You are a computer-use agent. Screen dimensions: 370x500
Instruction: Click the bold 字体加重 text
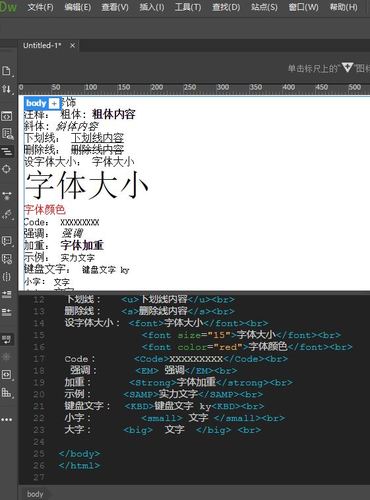click(82, 245)
